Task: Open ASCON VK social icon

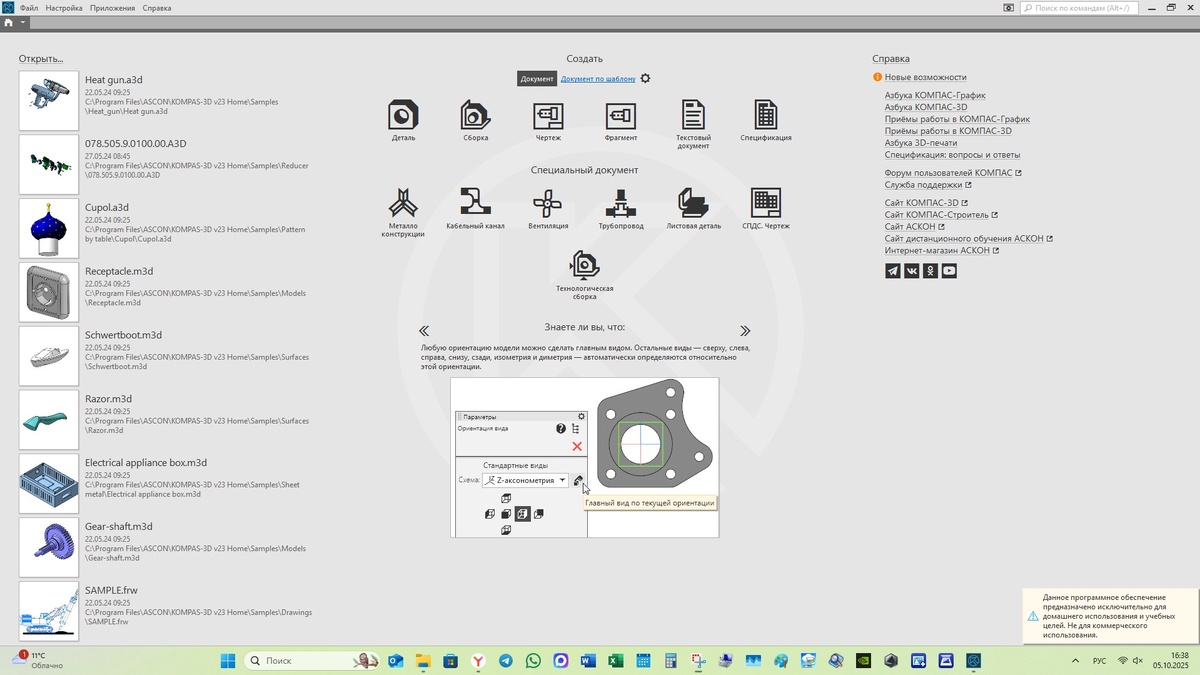Action: (912, 270)
